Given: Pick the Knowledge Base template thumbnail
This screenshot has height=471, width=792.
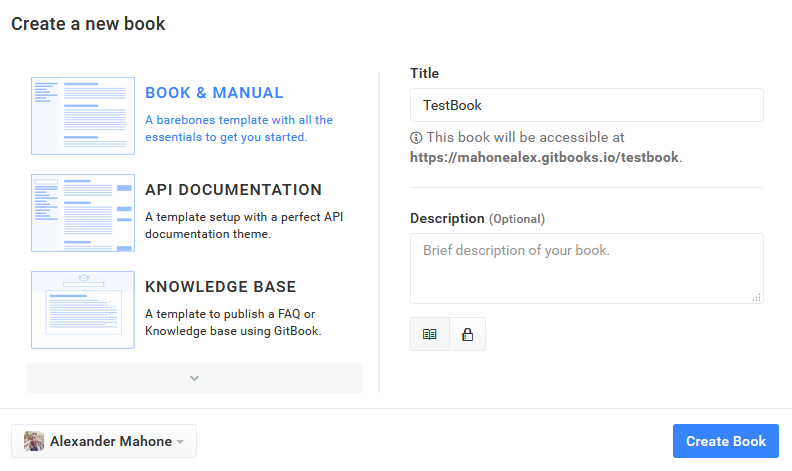Looking at the screenshot, I should pyautogui.click(x=83, y=309).
